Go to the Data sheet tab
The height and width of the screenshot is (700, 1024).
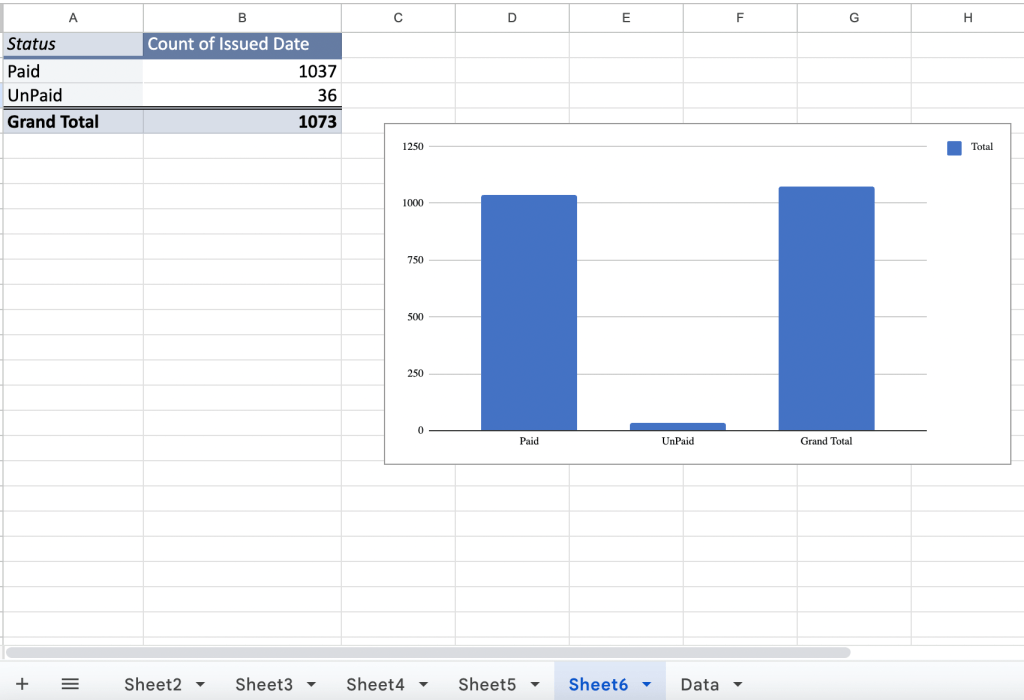pyautogui.click(x=699, y=684)
